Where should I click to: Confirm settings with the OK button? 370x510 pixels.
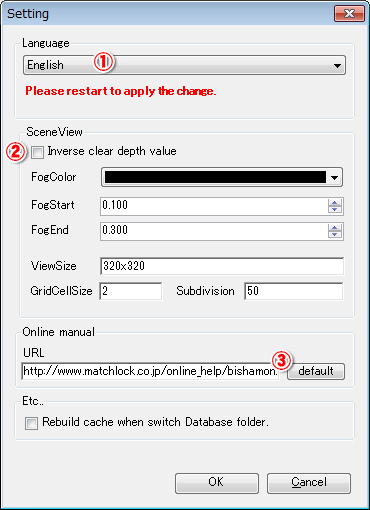click(217, 483)
